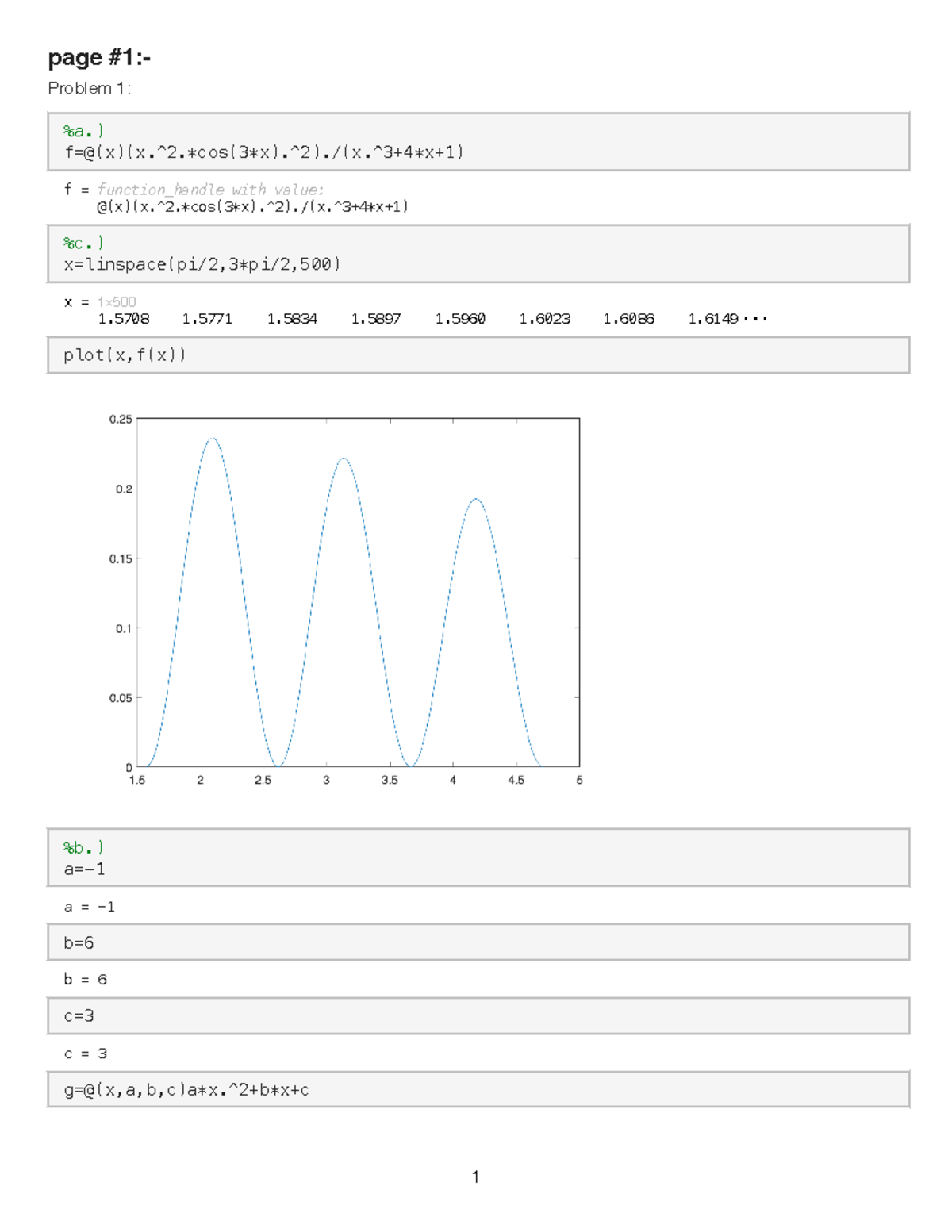Click the g=@(x,a,b,c) code cell
The height and width of the screenshot is (1232, 952).
pyautogui.click(x=478, y=1090)
